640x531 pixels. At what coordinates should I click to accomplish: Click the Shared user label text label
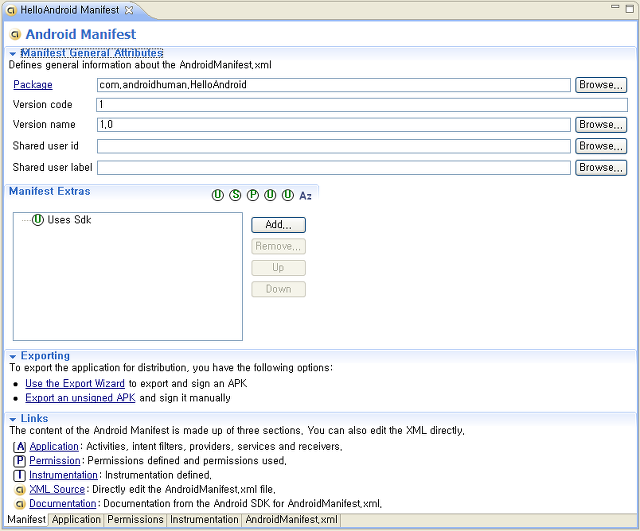[x=53, y=167]
